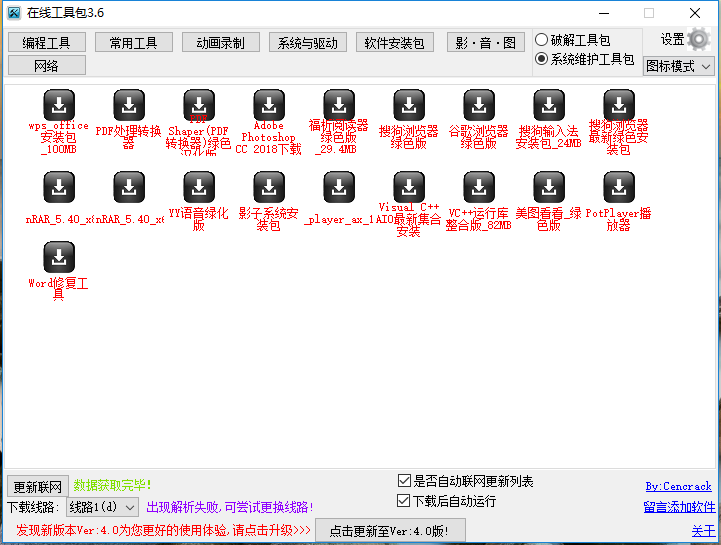Download Adobe Photoshop CC 2018
Screen dimensions: 721x545
[x=269, y=105]
